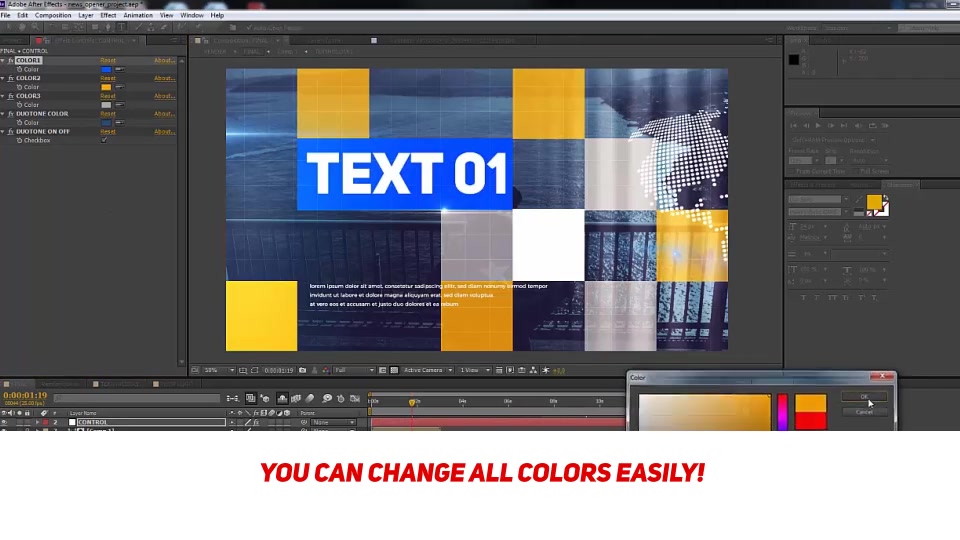Open About for DUOTONE ON OFF effect

click(x=164, y=132)
